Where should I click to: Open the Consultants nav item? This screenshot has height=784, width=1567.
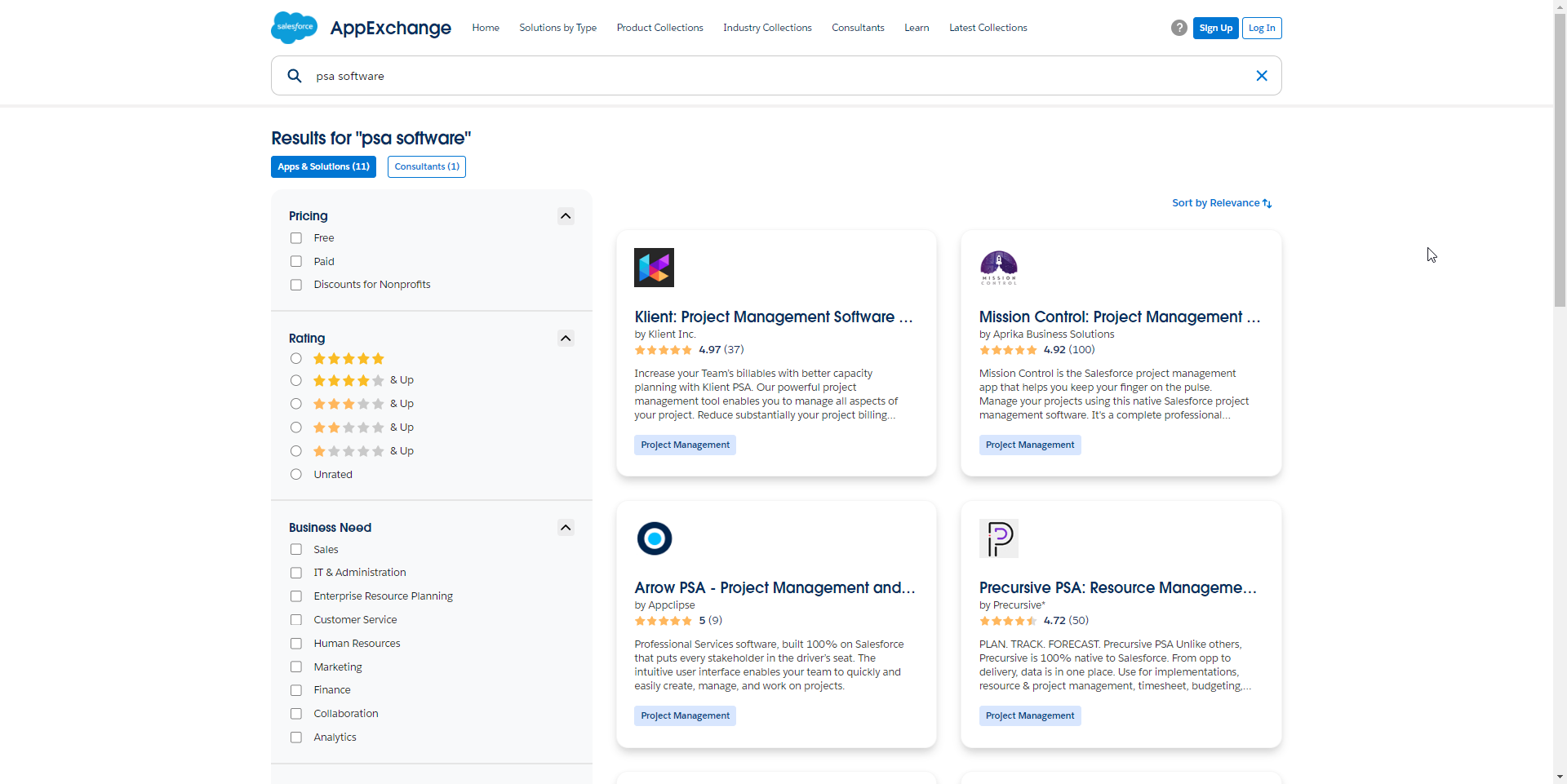858,28
